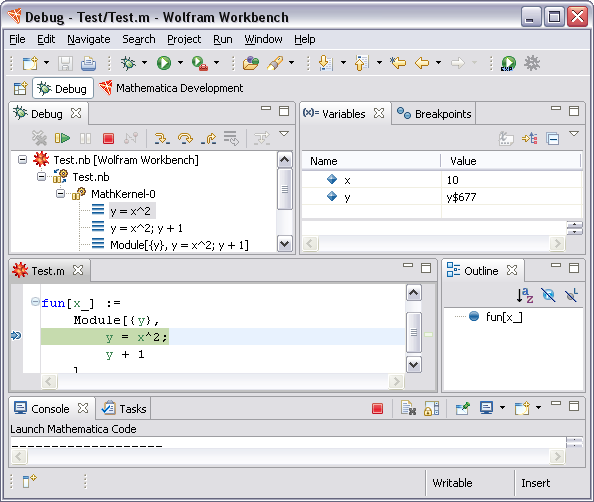This screenshot has height=502, width=594.
Task: Click the Print toolbar icon
Action: [88, 63]
